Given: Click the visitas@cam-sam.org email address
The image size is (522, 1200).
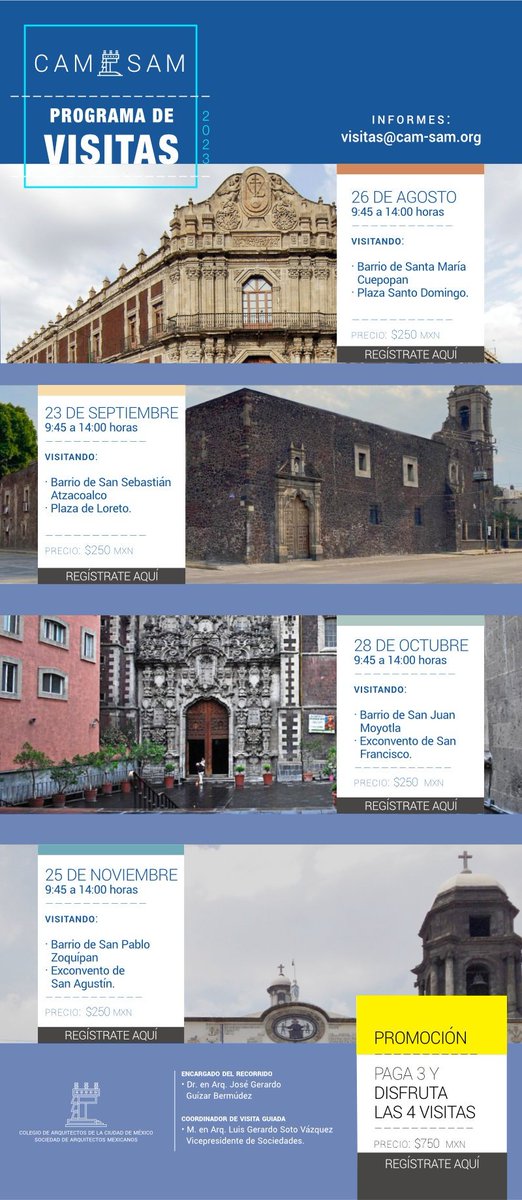Looking at the screenshot, I should click(x=411, y=138).
